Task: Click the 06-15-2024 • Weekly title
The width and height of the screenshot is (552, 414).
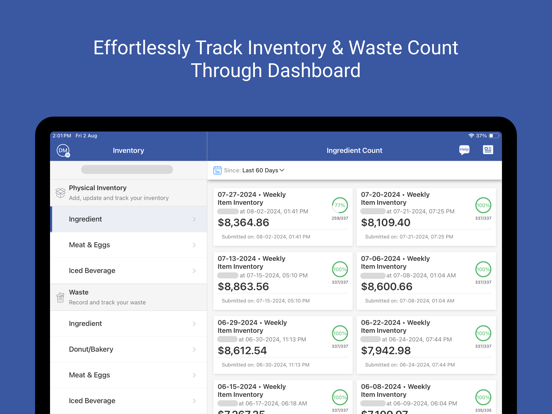Action: coord(252,387)
